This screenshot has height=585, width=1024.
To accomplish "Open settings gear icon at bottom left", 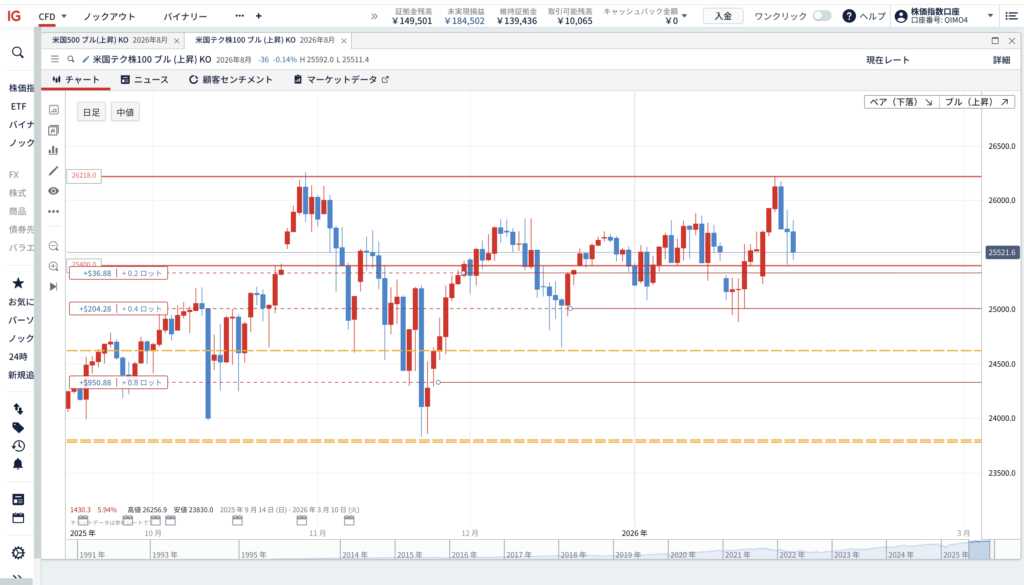I will click(18, 553).
